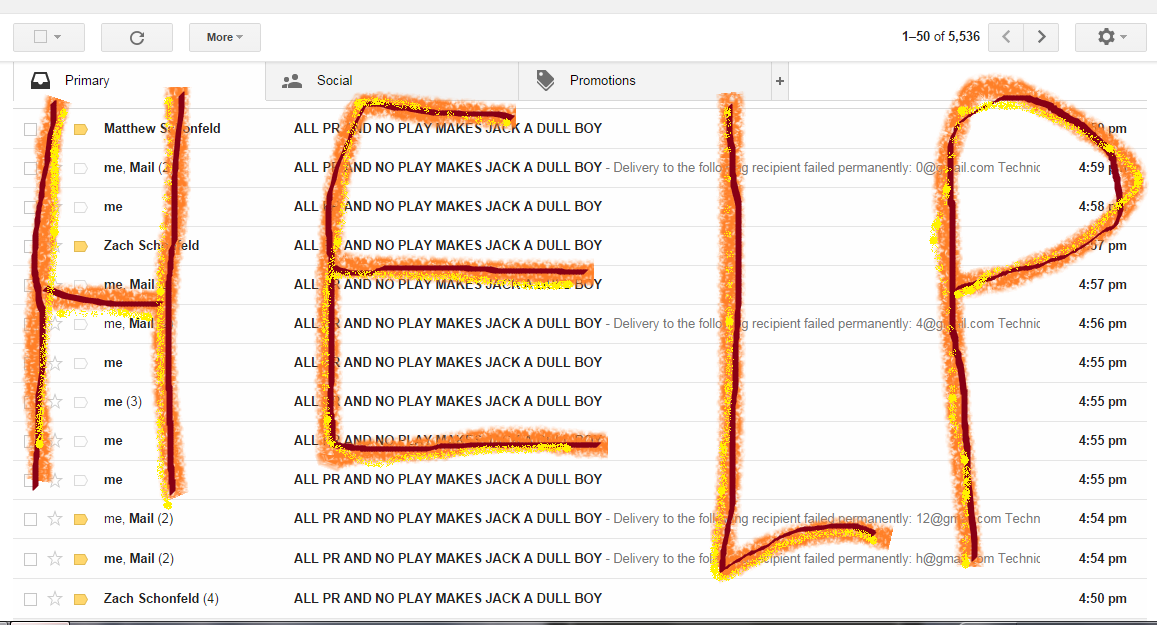Expand the settings gear menu
Image resolution: width=1157 pixels, height=625 pixels.
pyautogui.click(x=1110, y=37)
